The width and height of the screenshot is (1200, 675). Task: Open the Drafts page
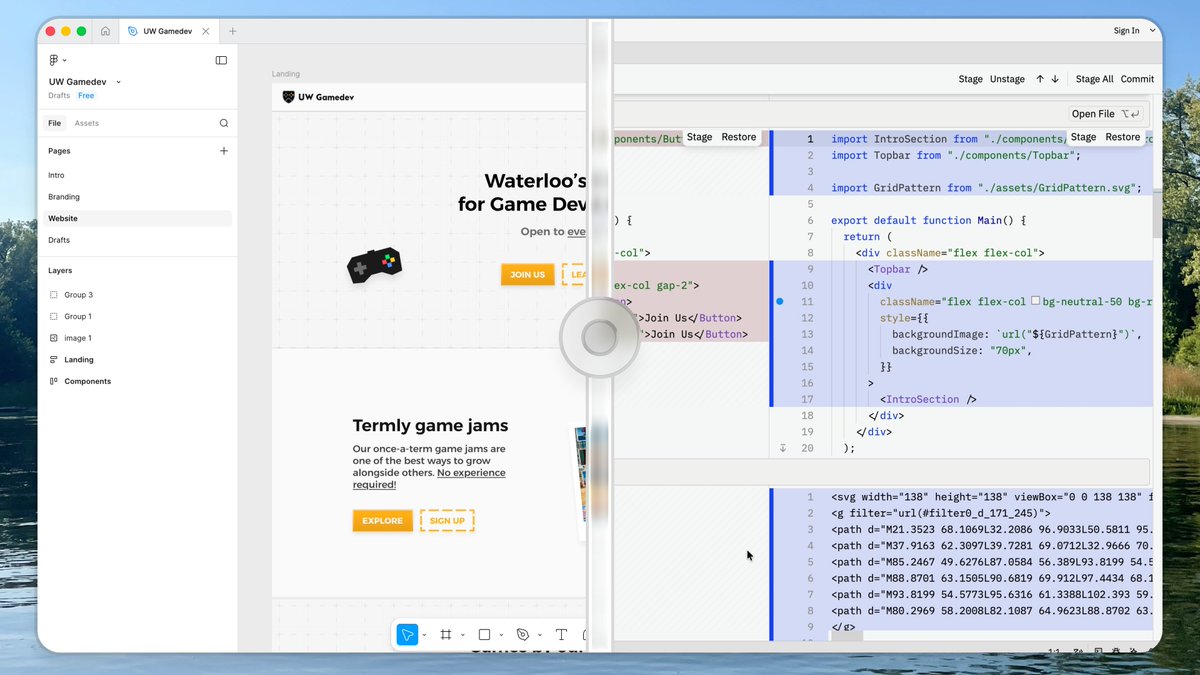[59, 240]
